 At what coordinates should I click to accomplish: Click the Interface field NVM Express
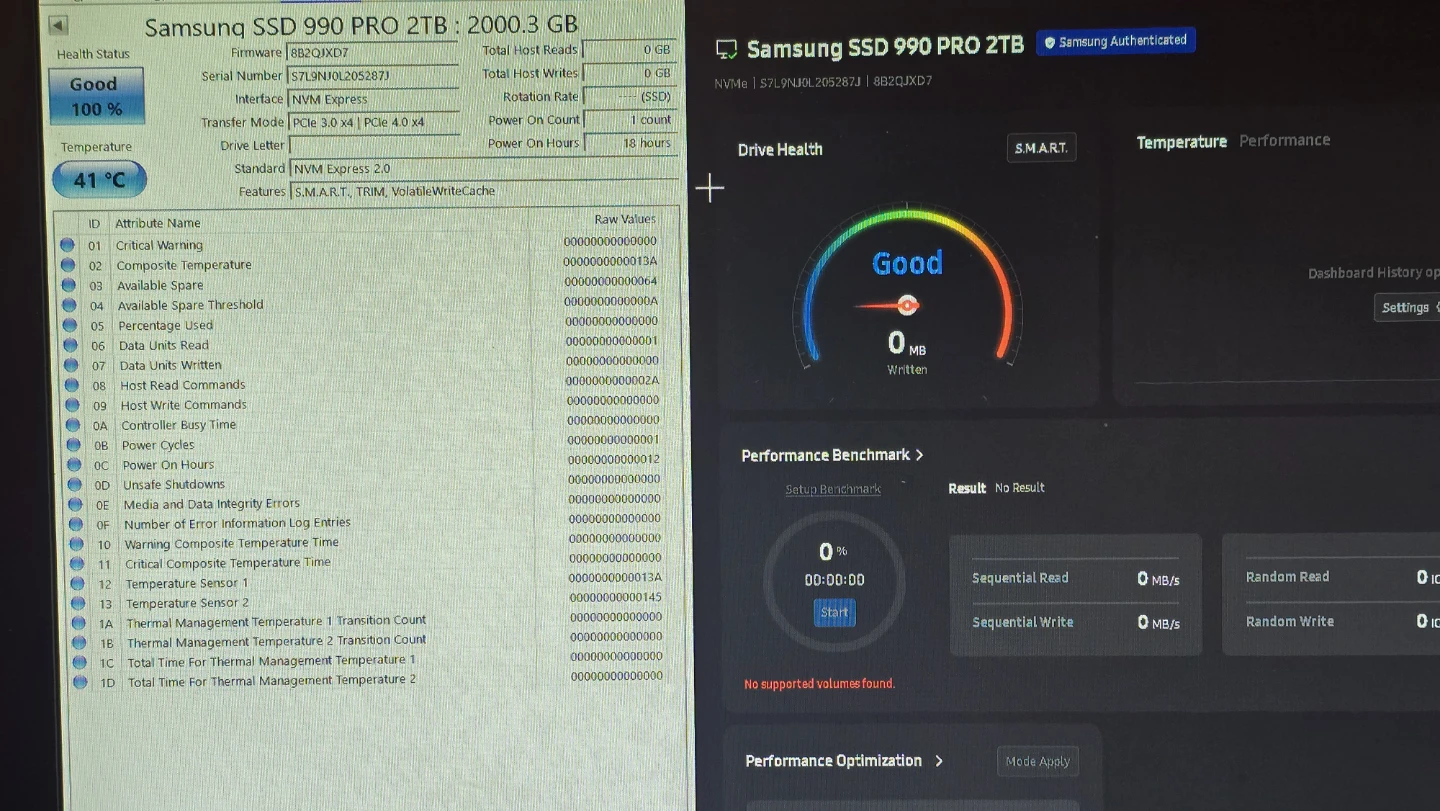(x=374, y=99)
